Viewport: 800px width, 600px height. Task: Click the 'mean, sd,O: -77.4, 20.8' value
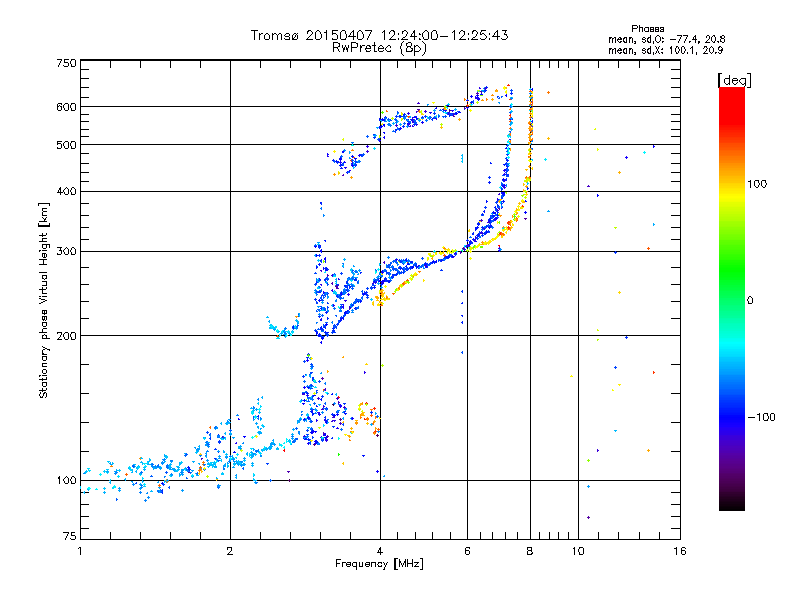point(667,39)
